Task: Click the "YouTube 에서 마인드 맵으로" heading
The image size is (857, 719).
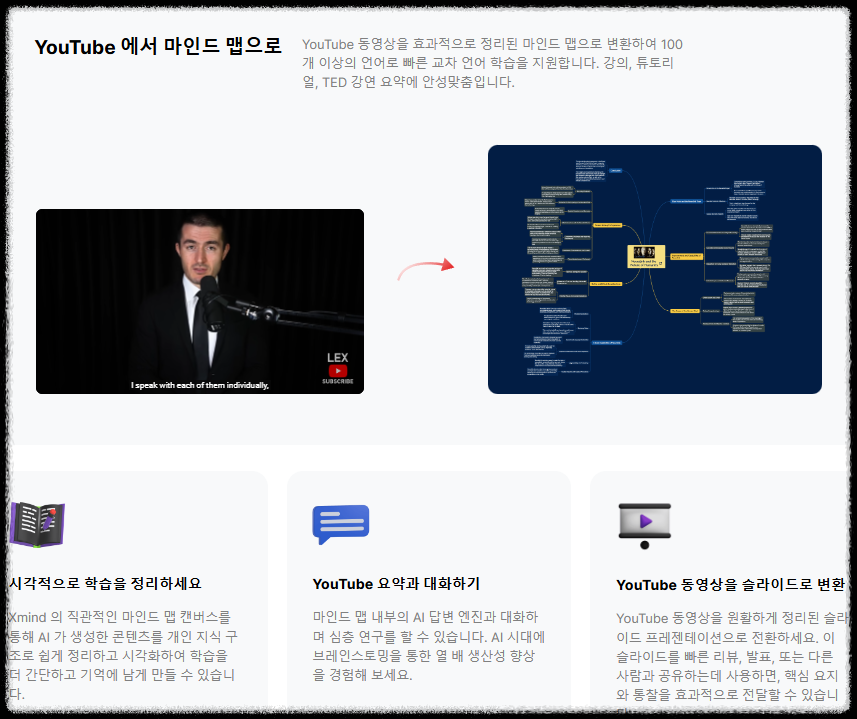Action: pyautogui.click(x=156, y=47)
